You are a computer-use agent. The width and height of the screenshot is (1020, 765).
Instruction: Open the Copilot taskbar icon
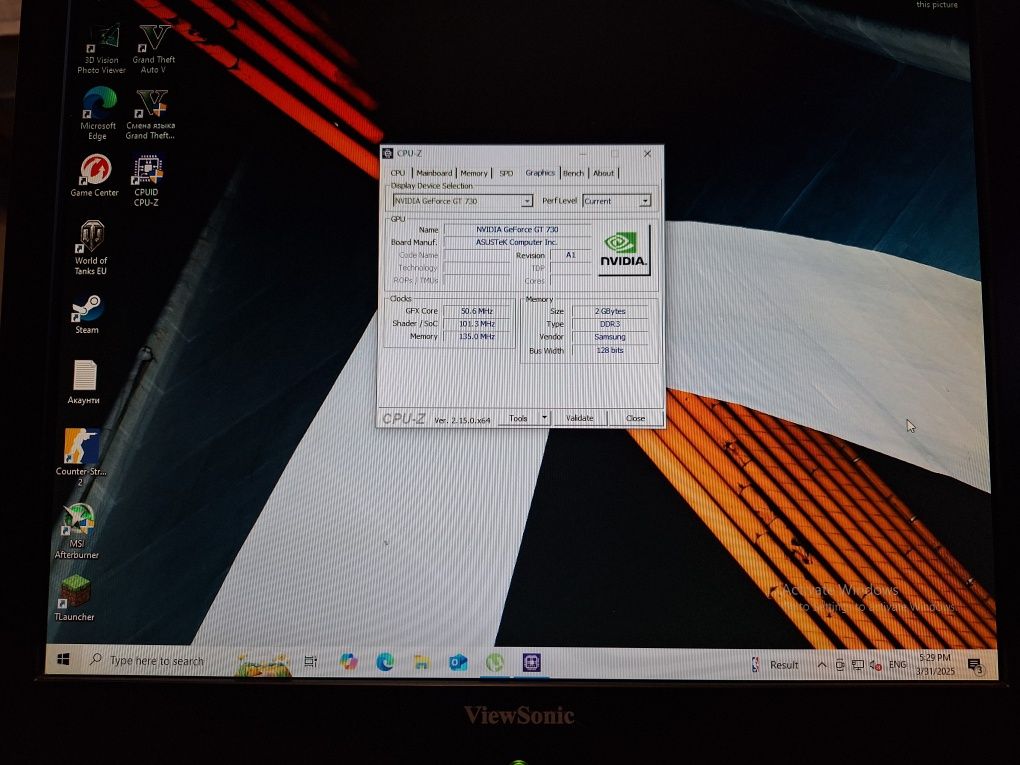coord(348,662)
